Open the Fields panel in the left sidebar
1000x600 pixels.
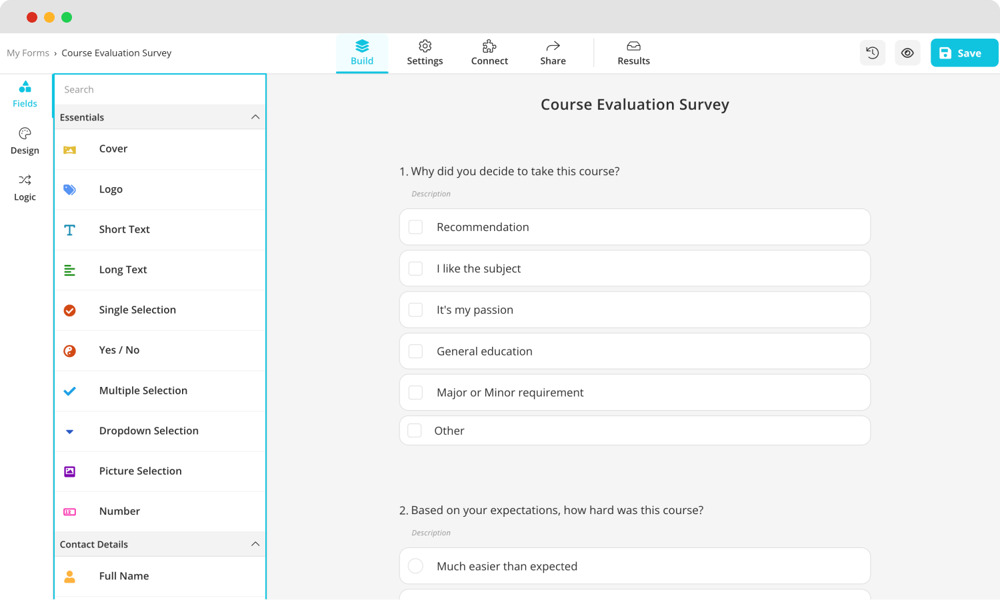pos(24,93)
